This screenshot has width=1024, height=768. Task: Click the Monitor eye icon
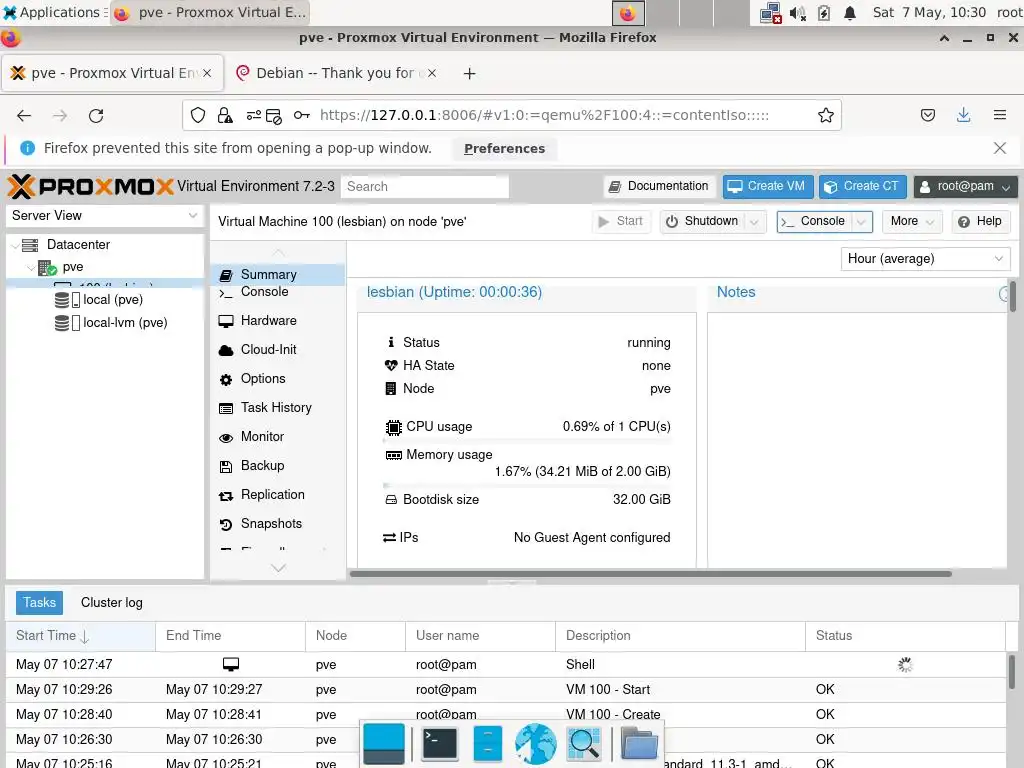[x=226, y=438]
